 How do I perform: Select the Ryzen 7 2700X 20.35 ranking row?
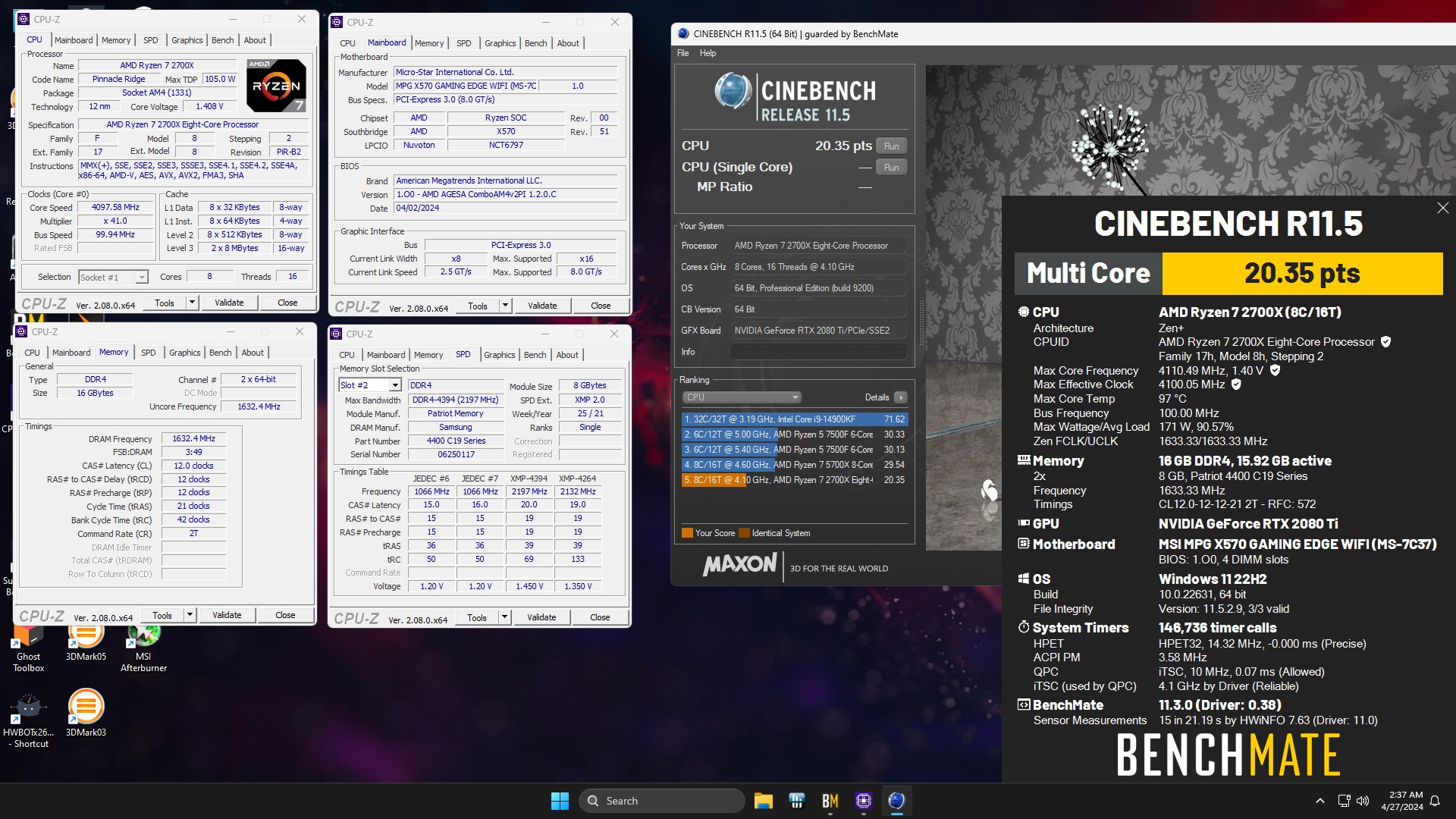(794, 480)
